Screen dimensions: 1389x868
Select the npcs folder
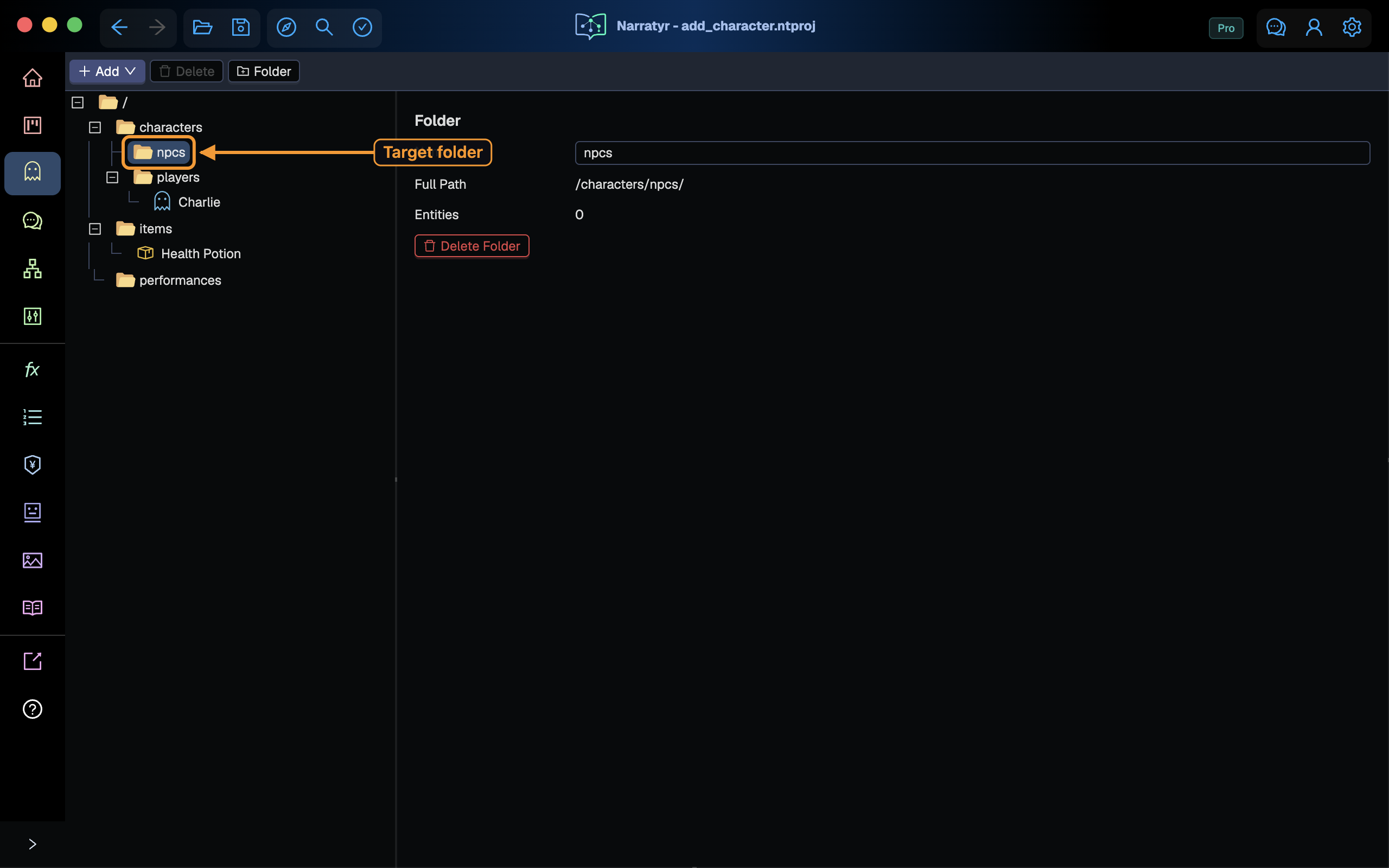click(159, 152)
